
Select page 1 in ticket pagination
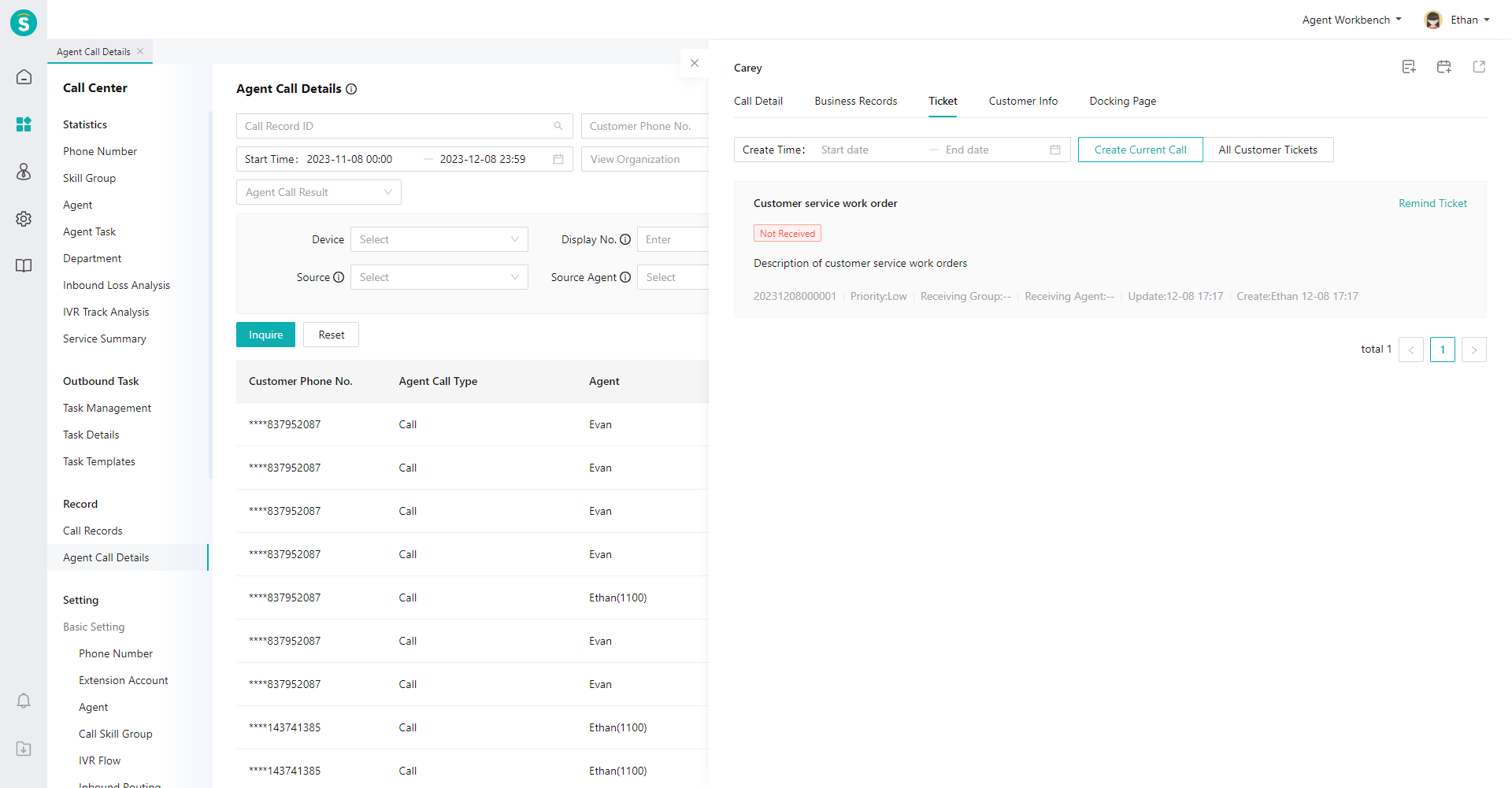[x=1443, y=350]
